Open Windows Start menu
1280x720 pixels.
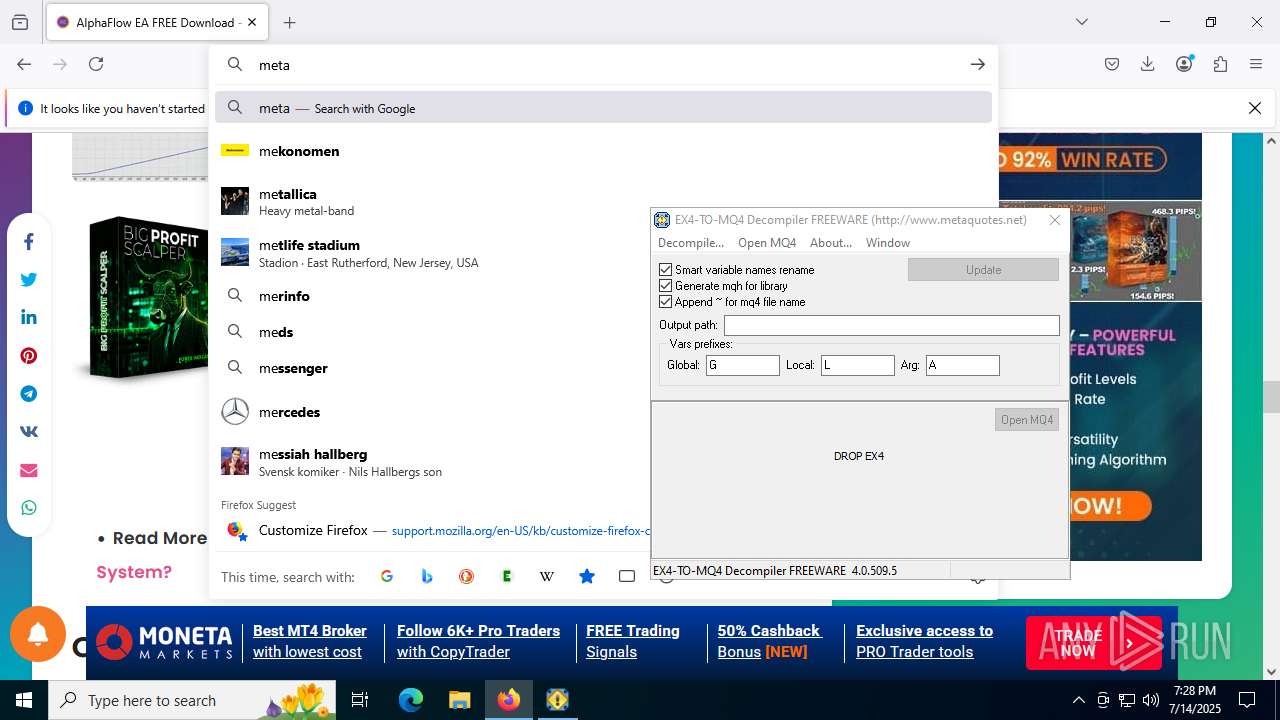[24, 700]
